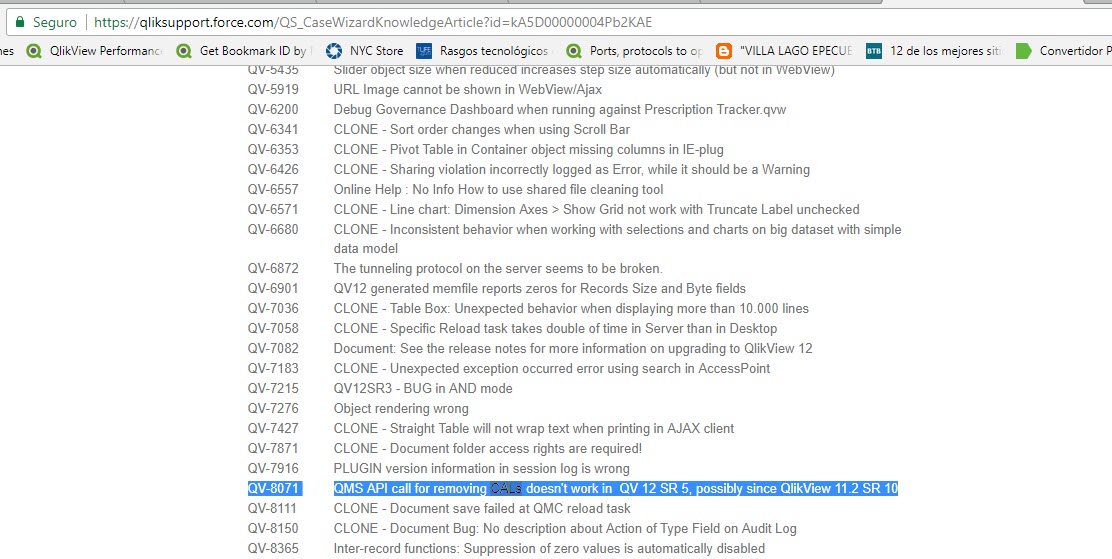Open Rasgos tecnológicos bookmark icon
This screenshot has width=1112, height=559.
pyautogui.click(x=424, y=51)
